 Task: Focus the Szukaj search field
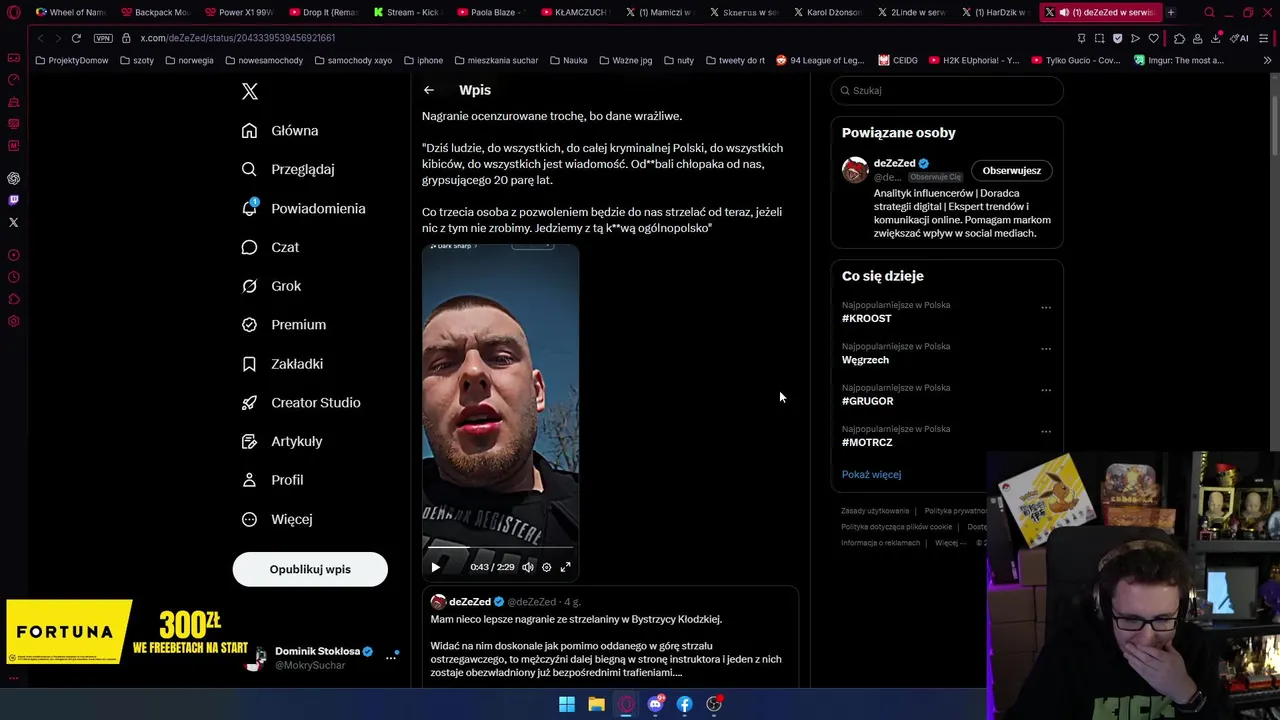coord(947,90)
